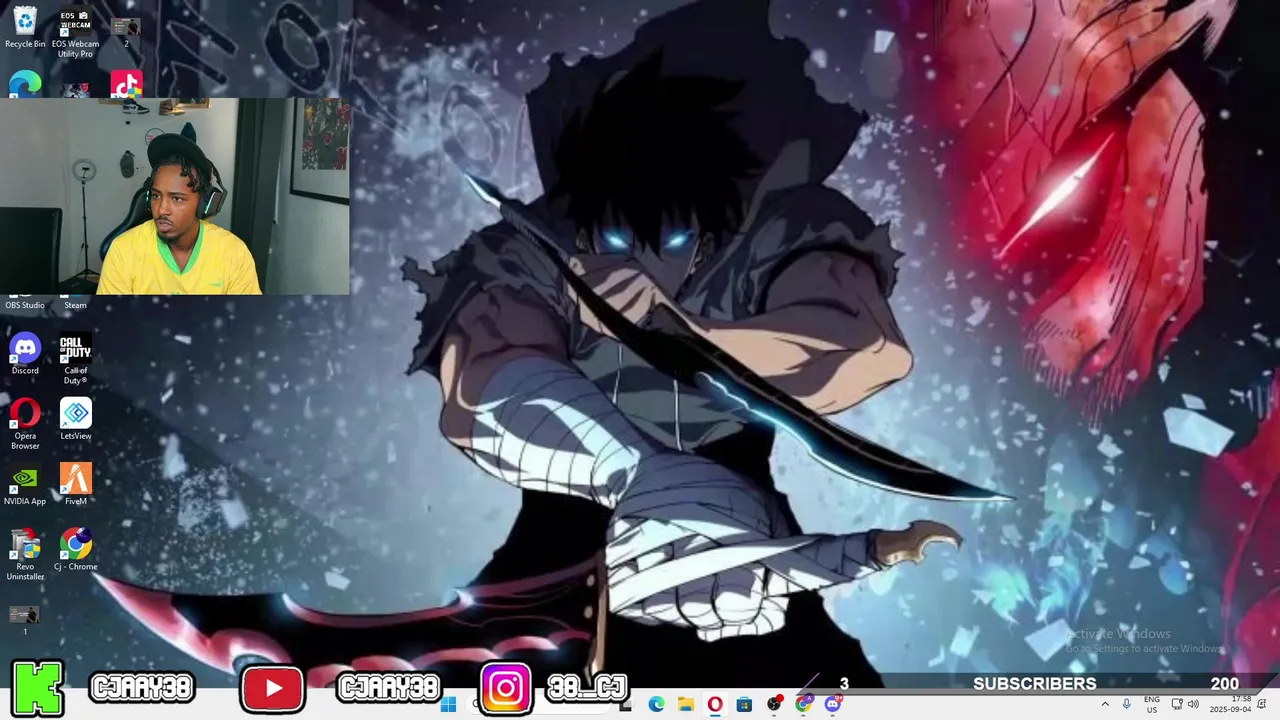Select the LetsView desktop icon

click(75, 419)
